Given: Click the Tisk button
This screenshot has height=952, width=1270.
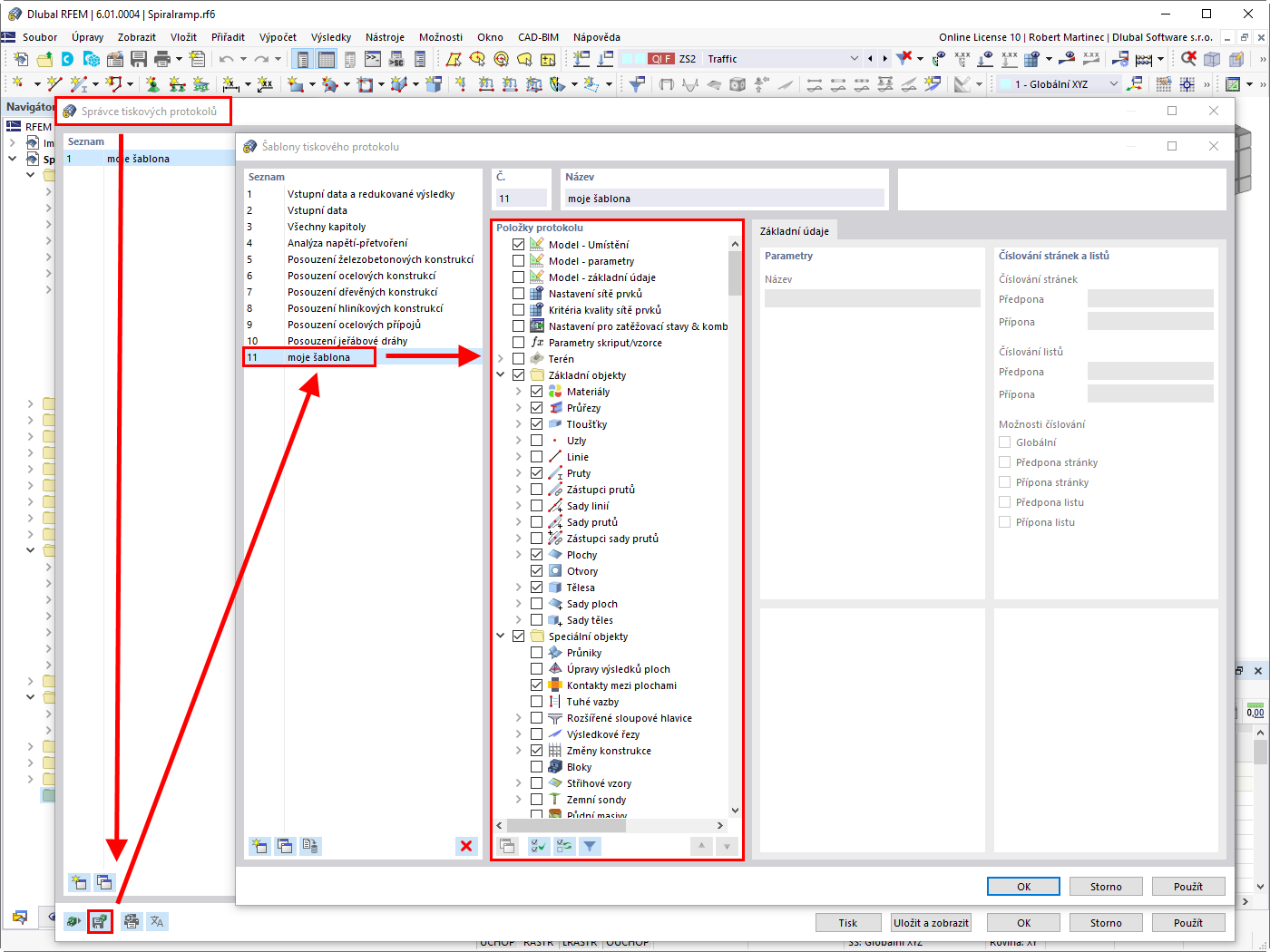Looking at the screenshot, I should tap(847, 921).
